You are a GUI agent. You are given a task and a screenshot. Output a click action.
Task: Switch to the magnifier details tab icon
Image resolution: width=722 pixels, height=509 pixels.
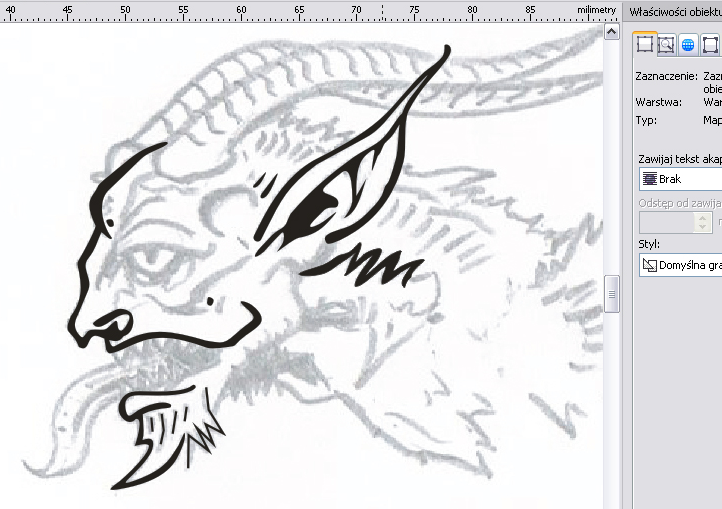tap(666, 44)
